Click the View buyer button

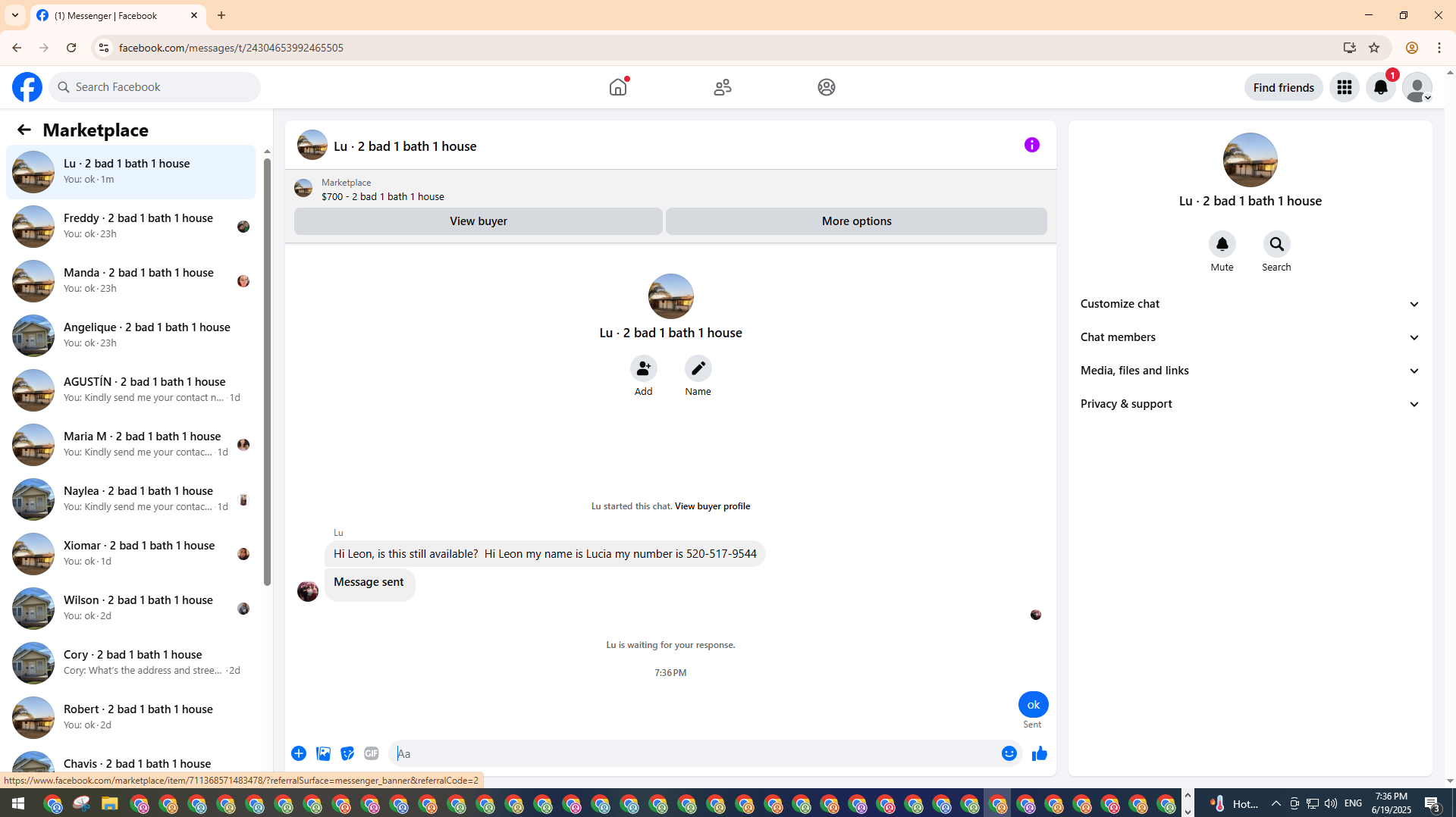479,221
